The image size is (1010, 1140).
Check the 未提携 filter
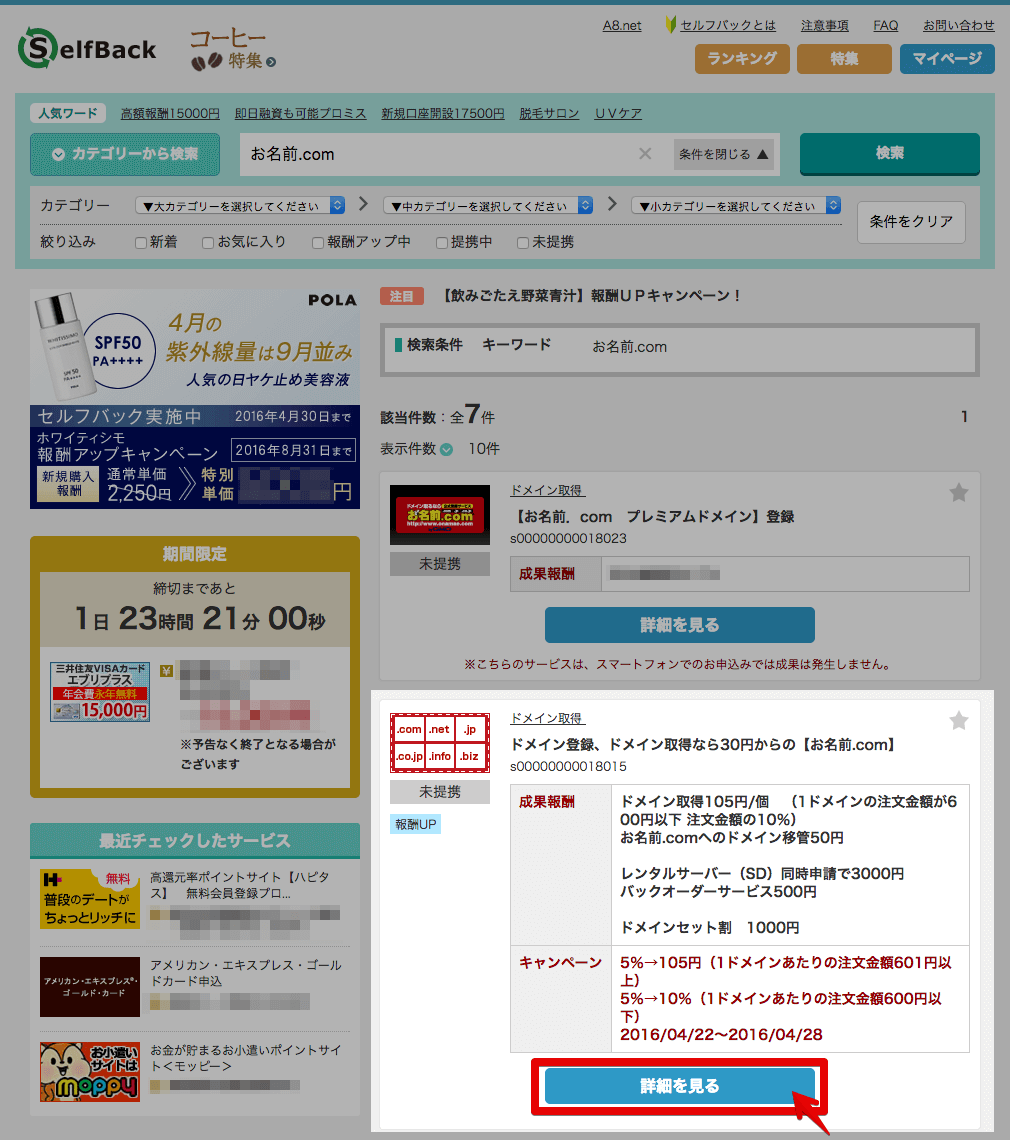click(x=523, y=243)
